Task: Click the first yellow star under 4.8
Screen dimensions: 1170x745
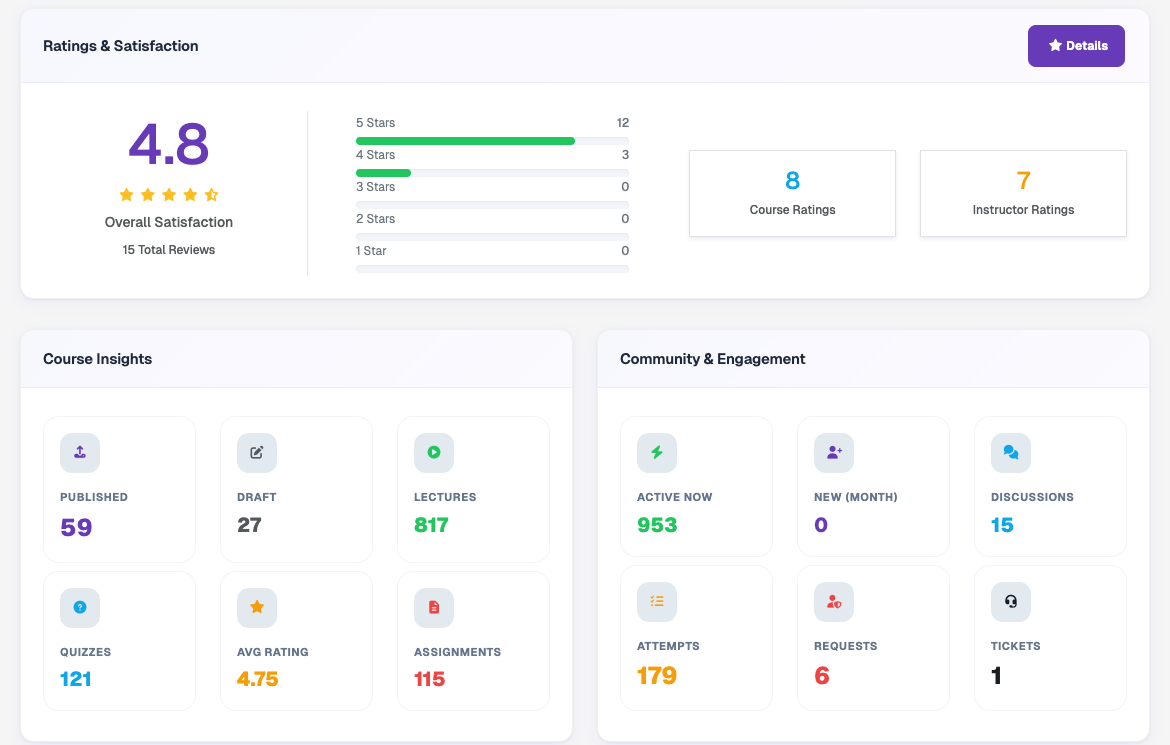Action: (127, 195)
